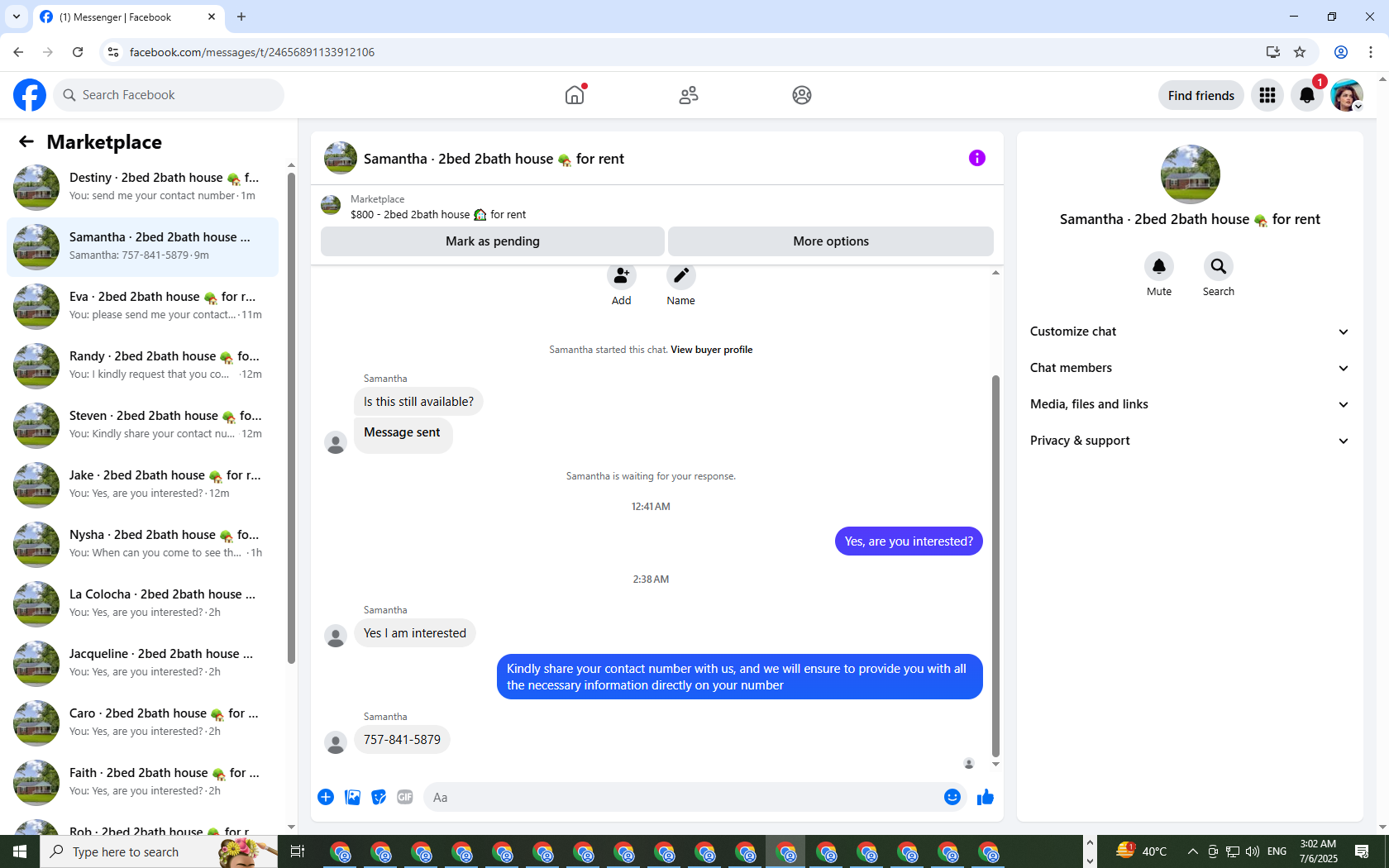Click the conversation list scrollbar
Screen dimensions: 1389x868
pos(291,417)
